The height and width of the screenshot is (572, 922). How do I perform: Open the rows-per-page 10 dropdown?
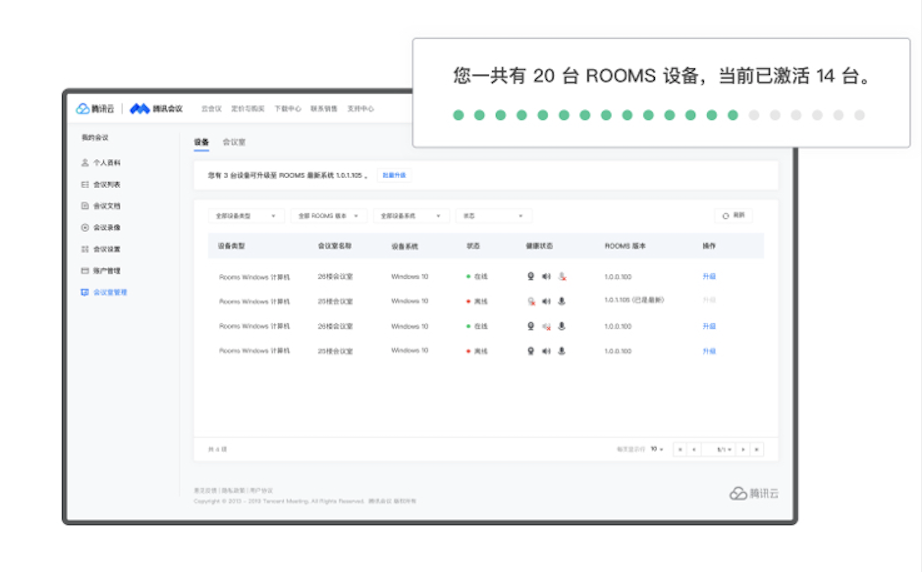(657, 449)
